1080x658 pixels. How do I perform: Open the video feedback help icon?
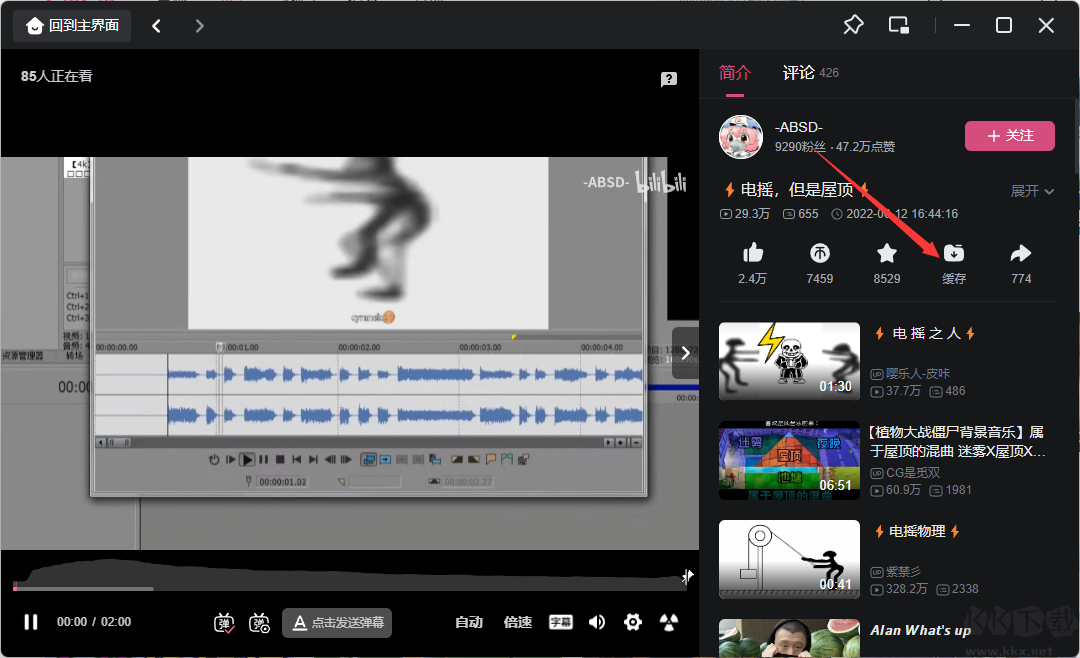(x=669, y=79)
